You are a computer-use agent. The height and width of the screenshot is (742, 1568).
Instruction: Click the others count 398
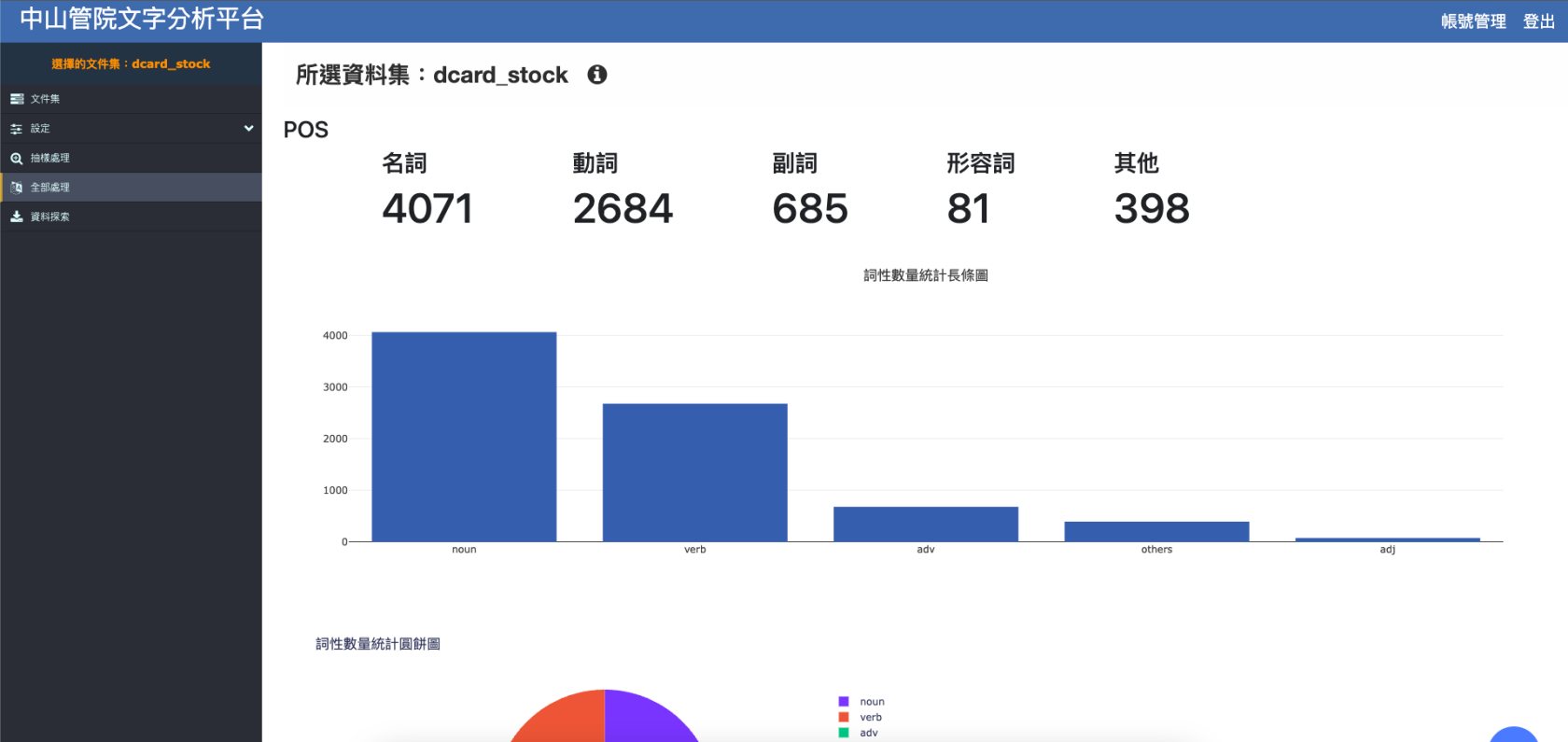click(x=1152, y=208)
